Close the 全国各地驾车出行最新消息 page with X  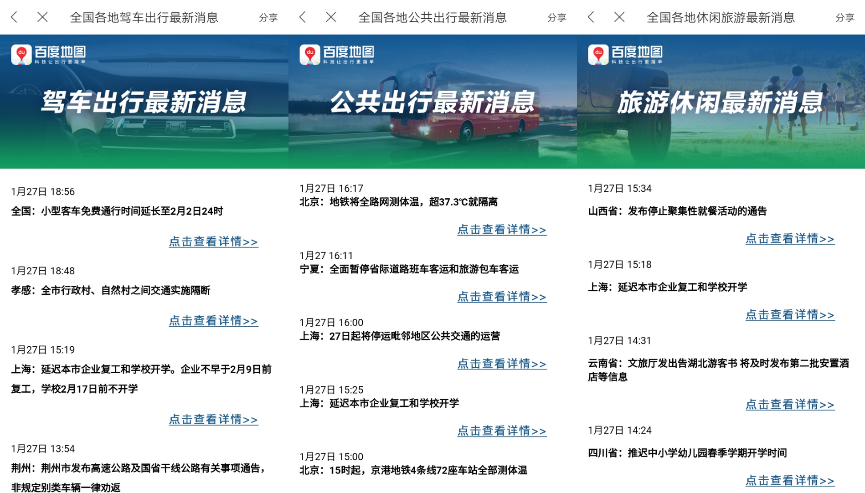pyautogui.click(x=42, y=17)
